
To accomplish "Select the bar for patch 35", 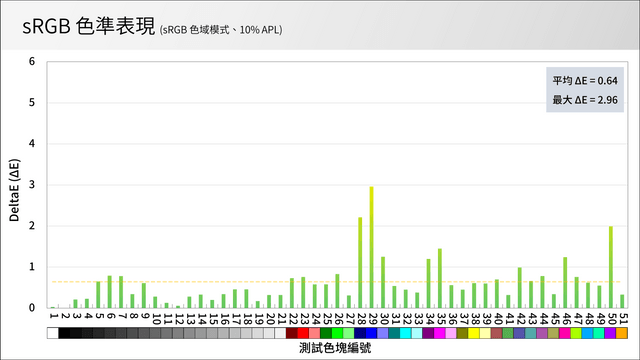I will point(440,278).
